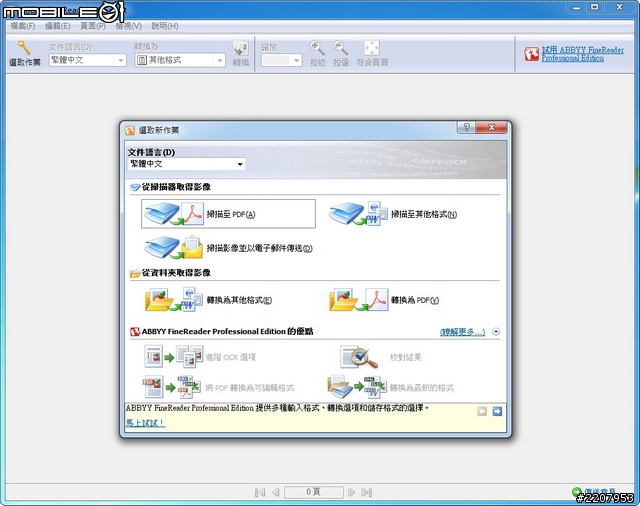640x506 pixels.
Task: Click the 傳送意見 link in status bar
Action: 599,492
